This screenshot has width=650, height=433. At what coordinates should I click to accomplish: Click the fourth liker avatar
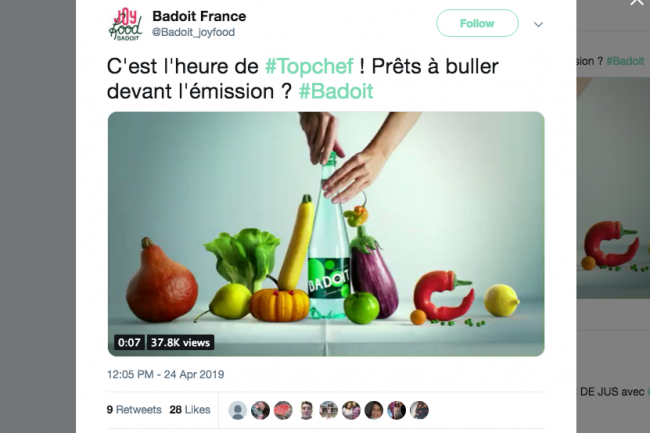tap(306, 410)
